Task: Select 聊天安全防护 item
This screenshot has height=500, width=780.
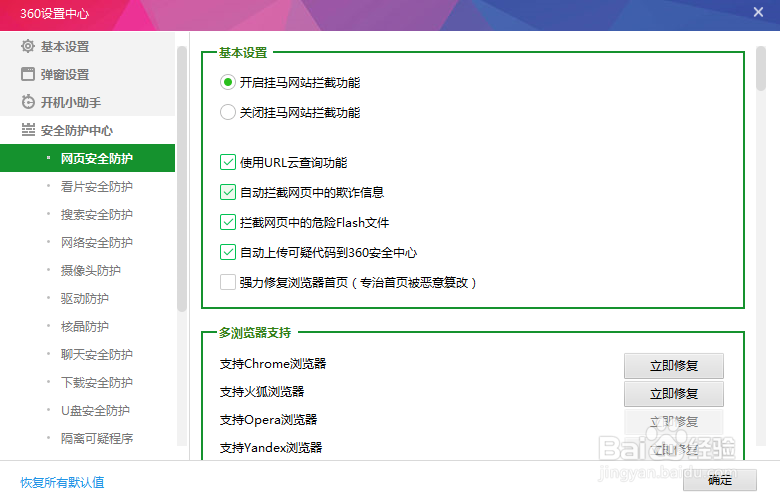Action: click(88, 354)
